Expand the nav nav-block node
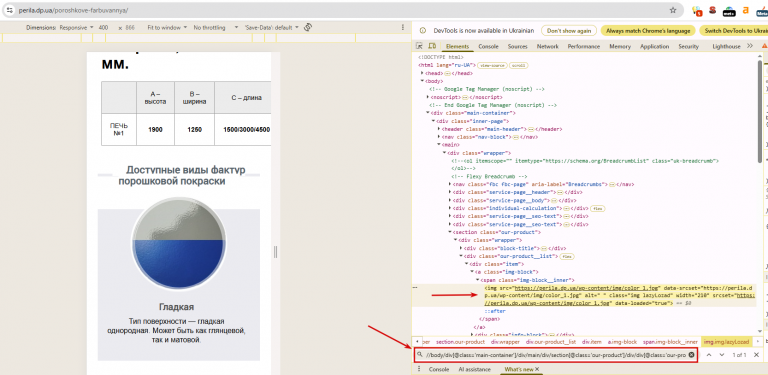Viewport: 768px width, 375px height. 439,137
